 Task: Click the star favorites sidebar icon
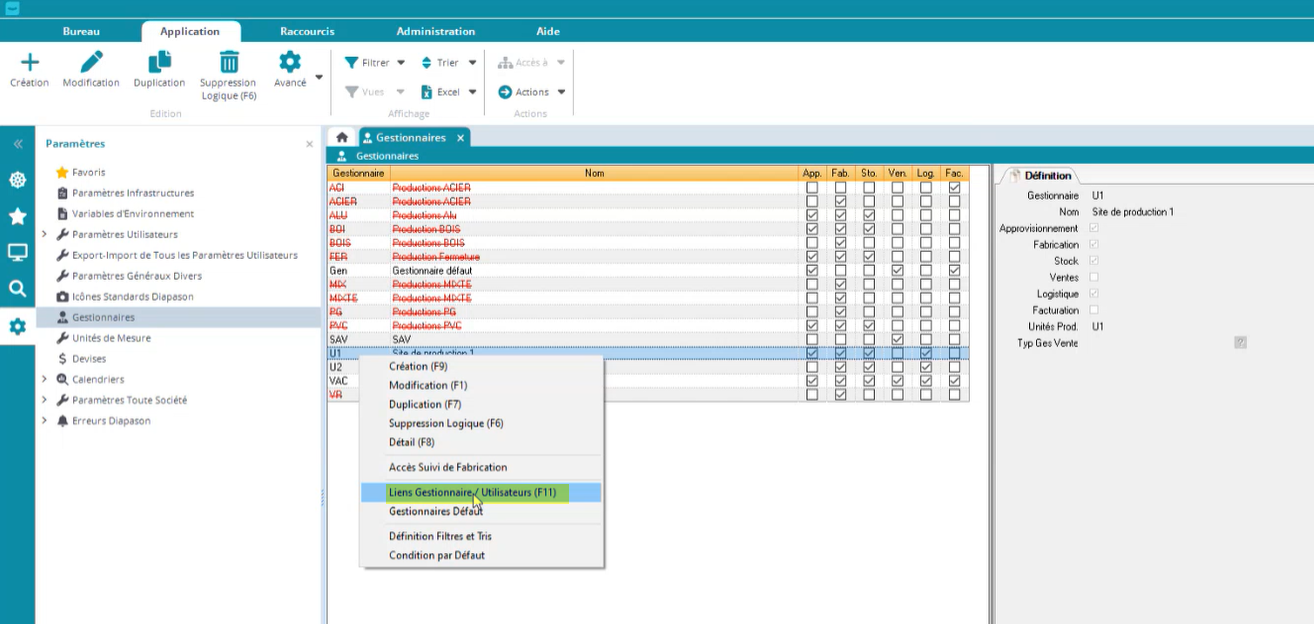tap(17, 217)
